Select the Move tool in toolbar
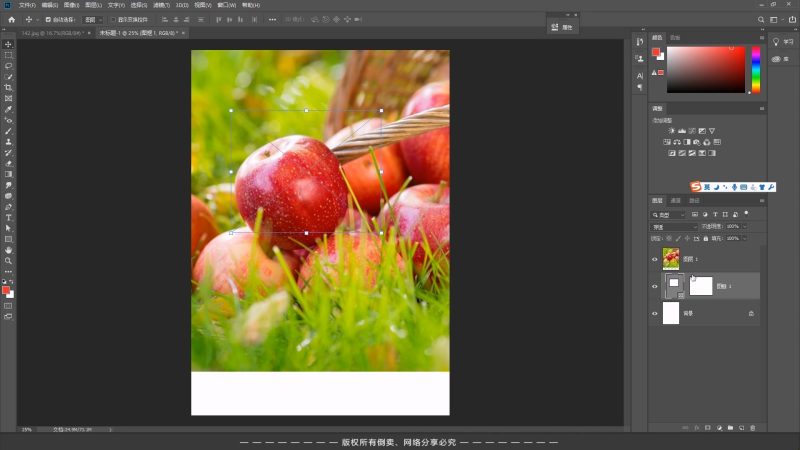800x450 pixels. 8,44
